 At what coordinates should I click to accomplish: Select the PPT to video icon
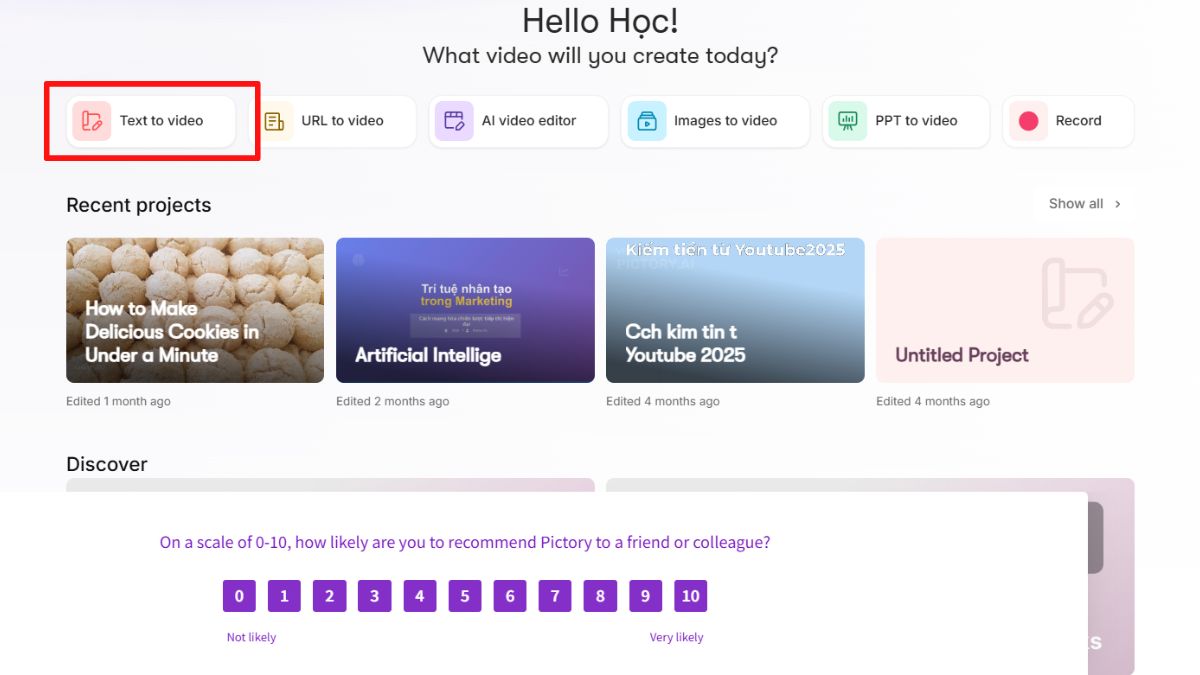(848, 121)
